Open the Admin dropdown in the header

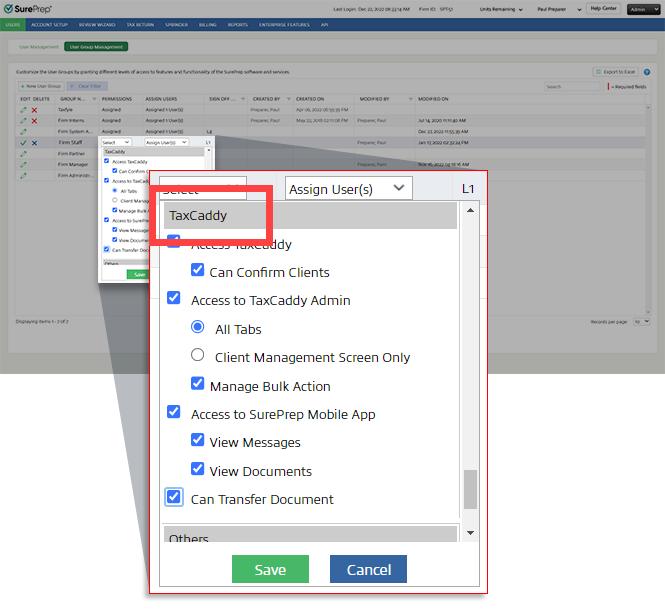pos(641,8)
